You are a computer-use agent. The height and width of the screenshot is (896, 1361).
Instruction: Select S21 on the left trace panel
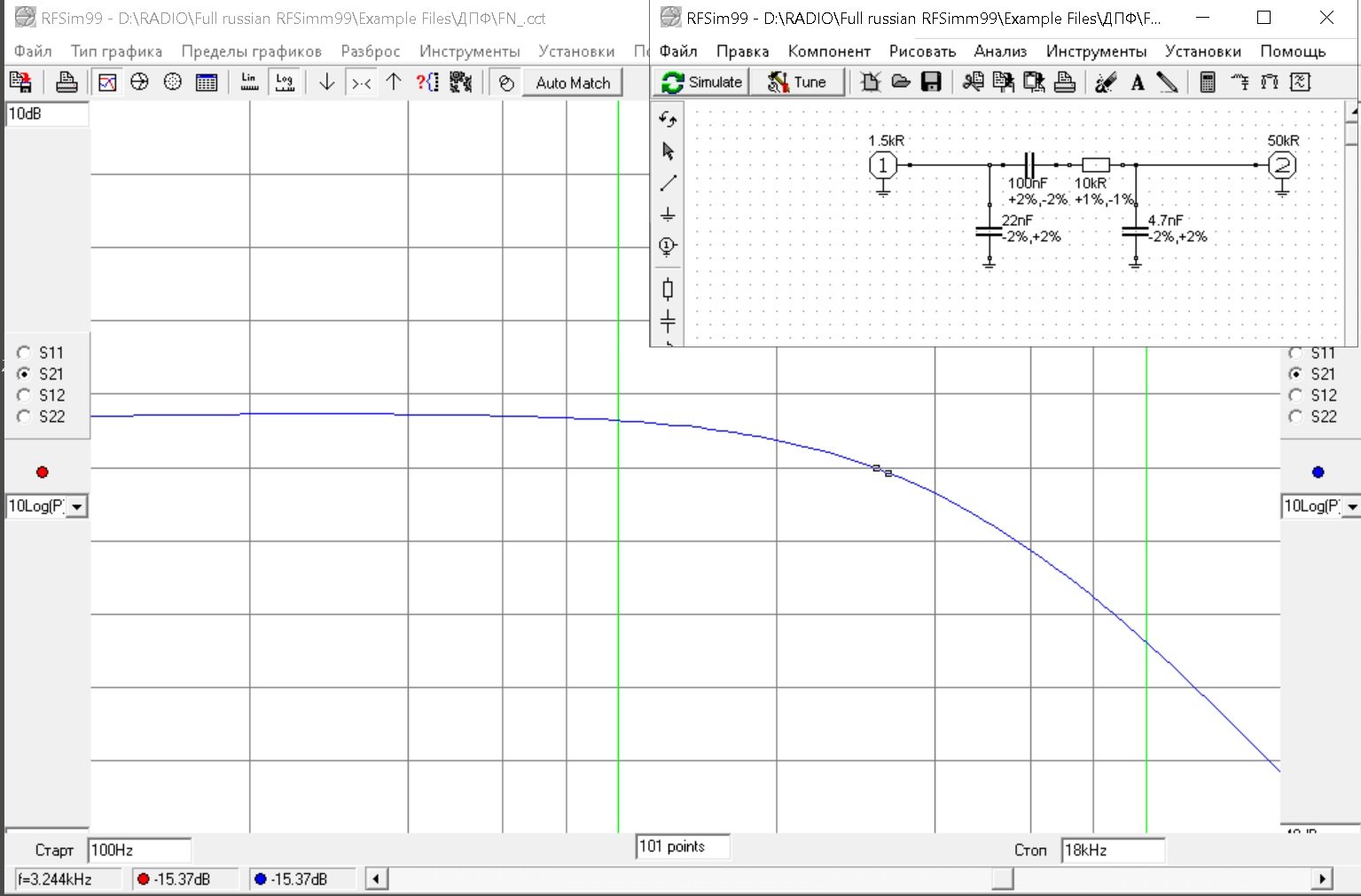(x=42, y=374)
